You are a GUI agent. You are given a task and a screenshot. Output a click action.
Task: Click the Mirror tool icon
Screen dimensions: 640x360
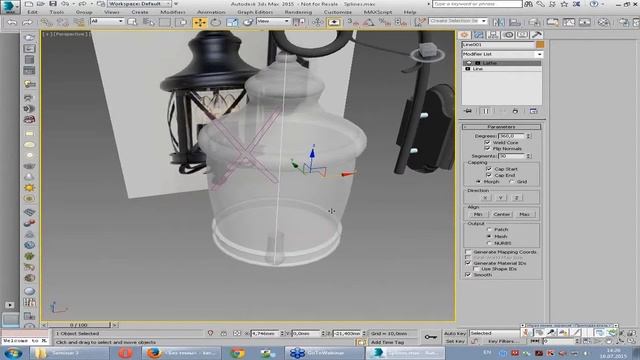498,22
